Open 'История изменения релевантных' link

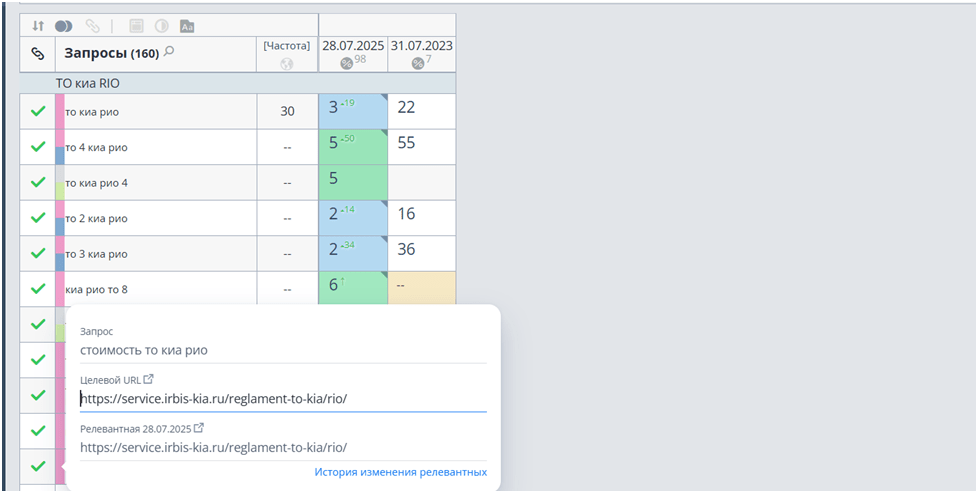point(400,472)
